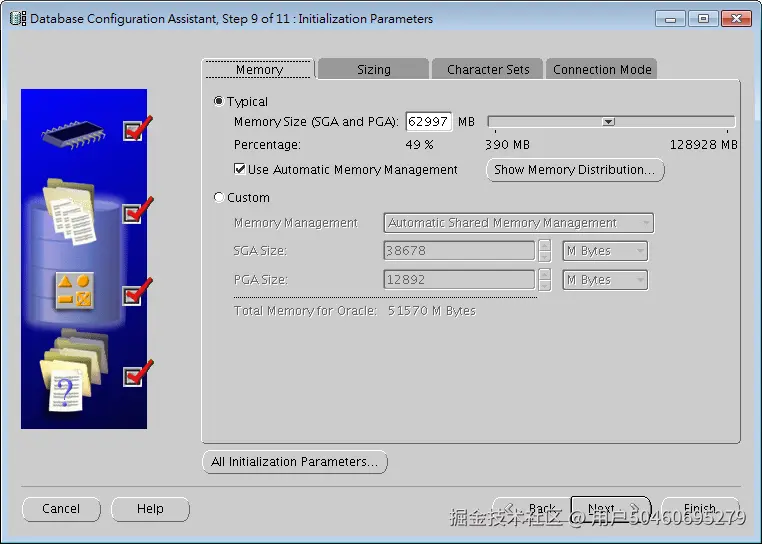Viewport: 762px width, 544px height.
Task: Go Back to the previous step
Action: pos(532,509)
